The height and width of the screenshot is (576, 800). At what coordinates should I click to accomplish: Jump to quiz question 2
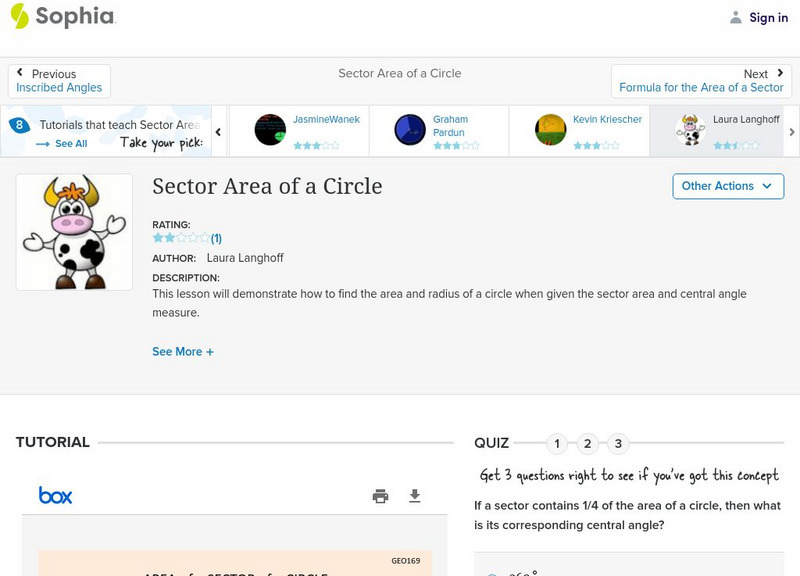pyautogui.click(x=588, y=444)
